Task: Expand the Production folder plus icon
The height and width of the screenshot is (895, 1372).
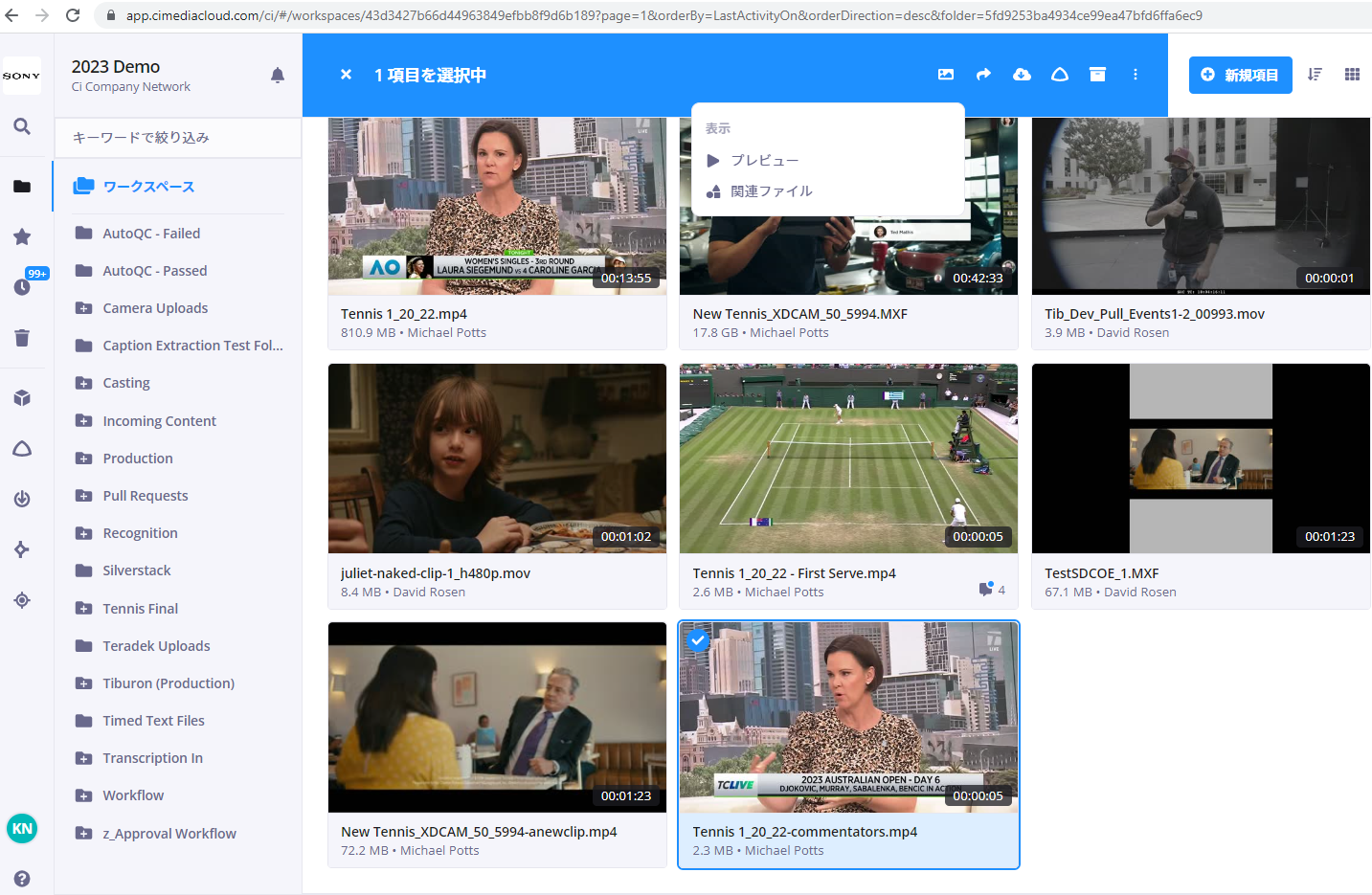Action: click(84, 459)
